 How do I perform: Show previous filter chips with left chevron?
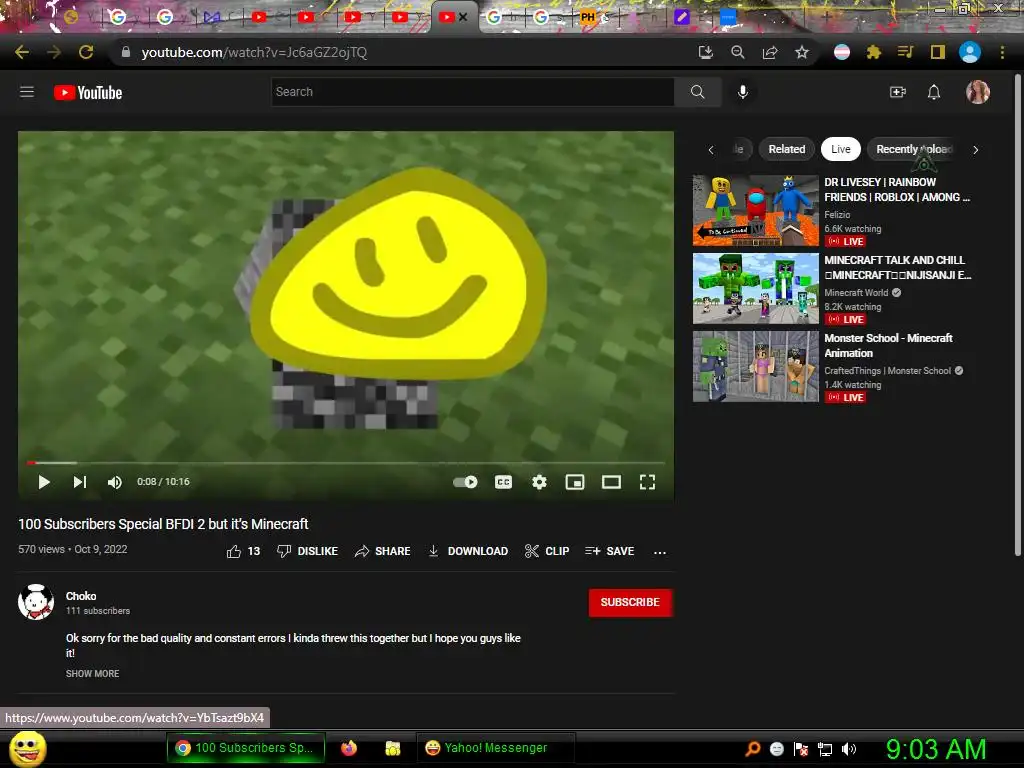[711, 150]
